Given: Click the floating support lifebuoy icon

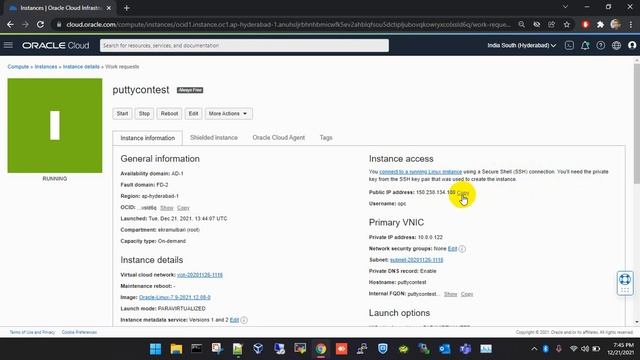Looking at the screenshot, I should point(624,280).
